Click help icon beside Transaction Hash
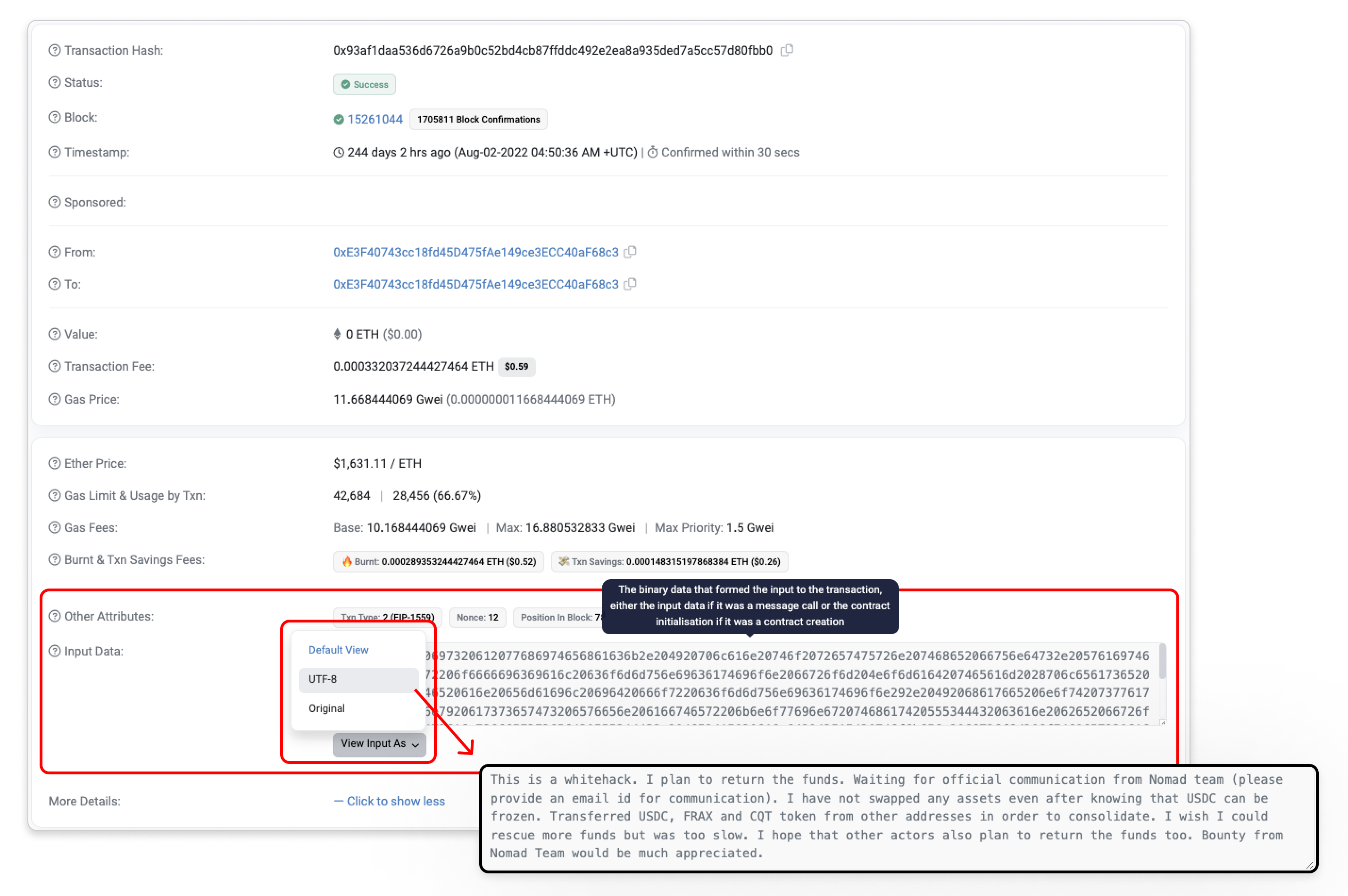The width and height of the screenshot is (1348, 896). 54,50
